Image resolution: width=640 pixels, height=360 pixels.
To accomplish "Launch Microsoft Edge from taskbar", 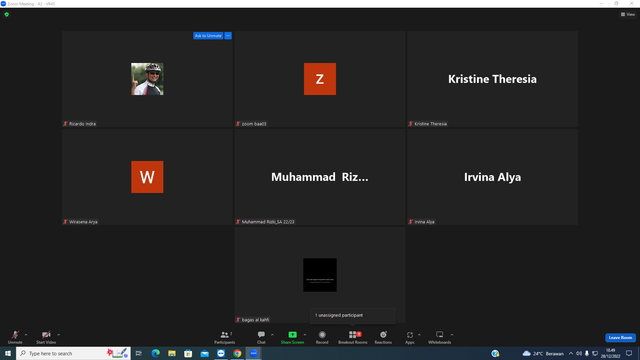I will [x=156, y=353].
